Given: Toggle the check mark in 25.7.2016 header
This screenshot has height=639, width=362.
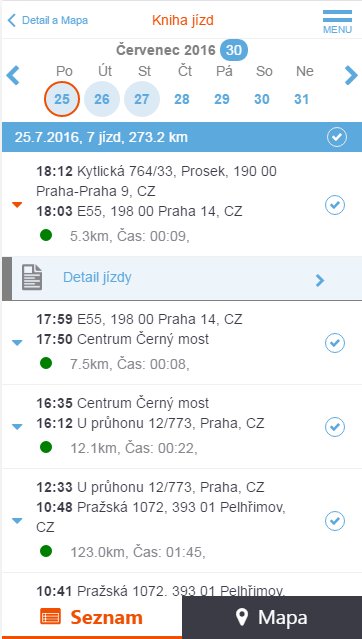Looking at the screenshot, I should pos(337,138).
